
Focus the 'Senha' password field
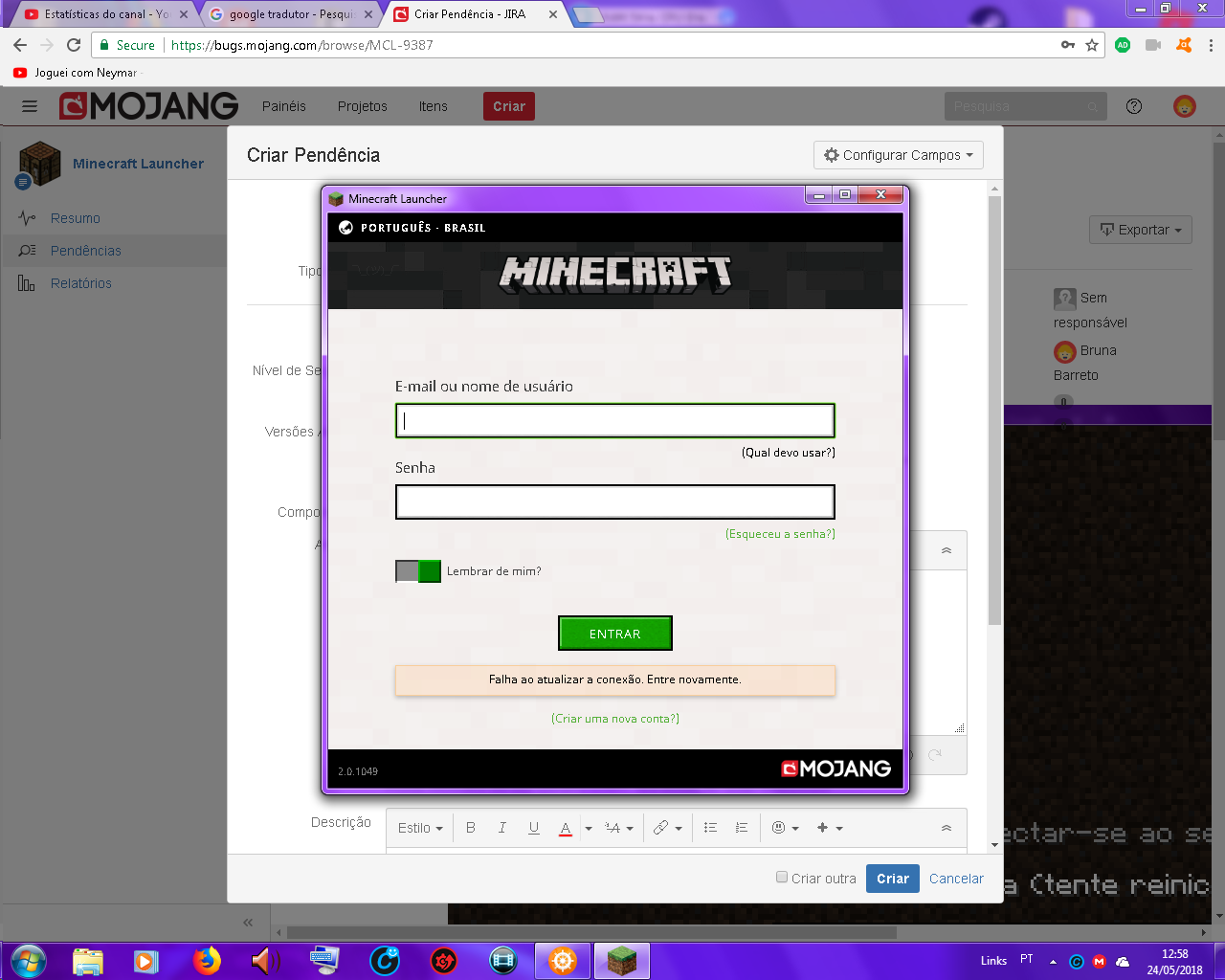615,502
